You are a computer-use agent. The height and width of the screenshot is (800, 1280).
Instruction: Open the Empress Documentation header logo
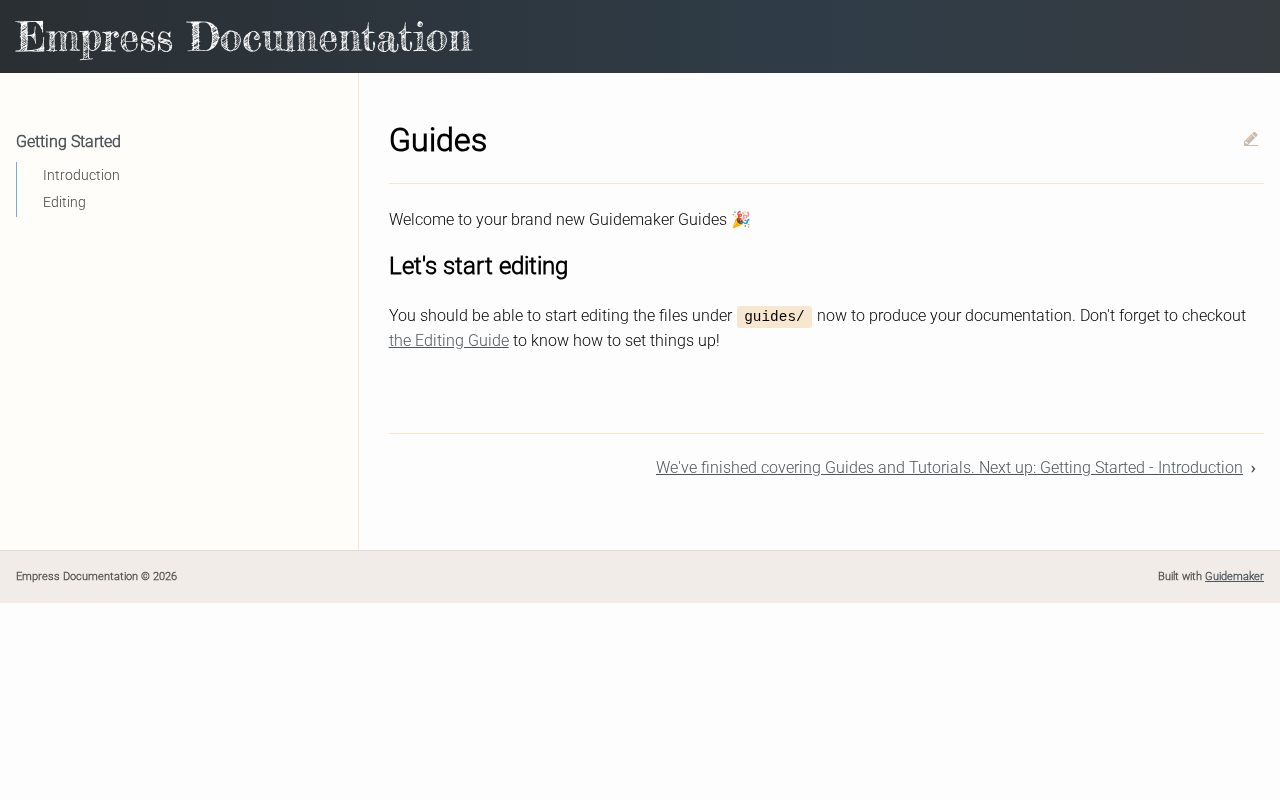(x=244, y=38)
